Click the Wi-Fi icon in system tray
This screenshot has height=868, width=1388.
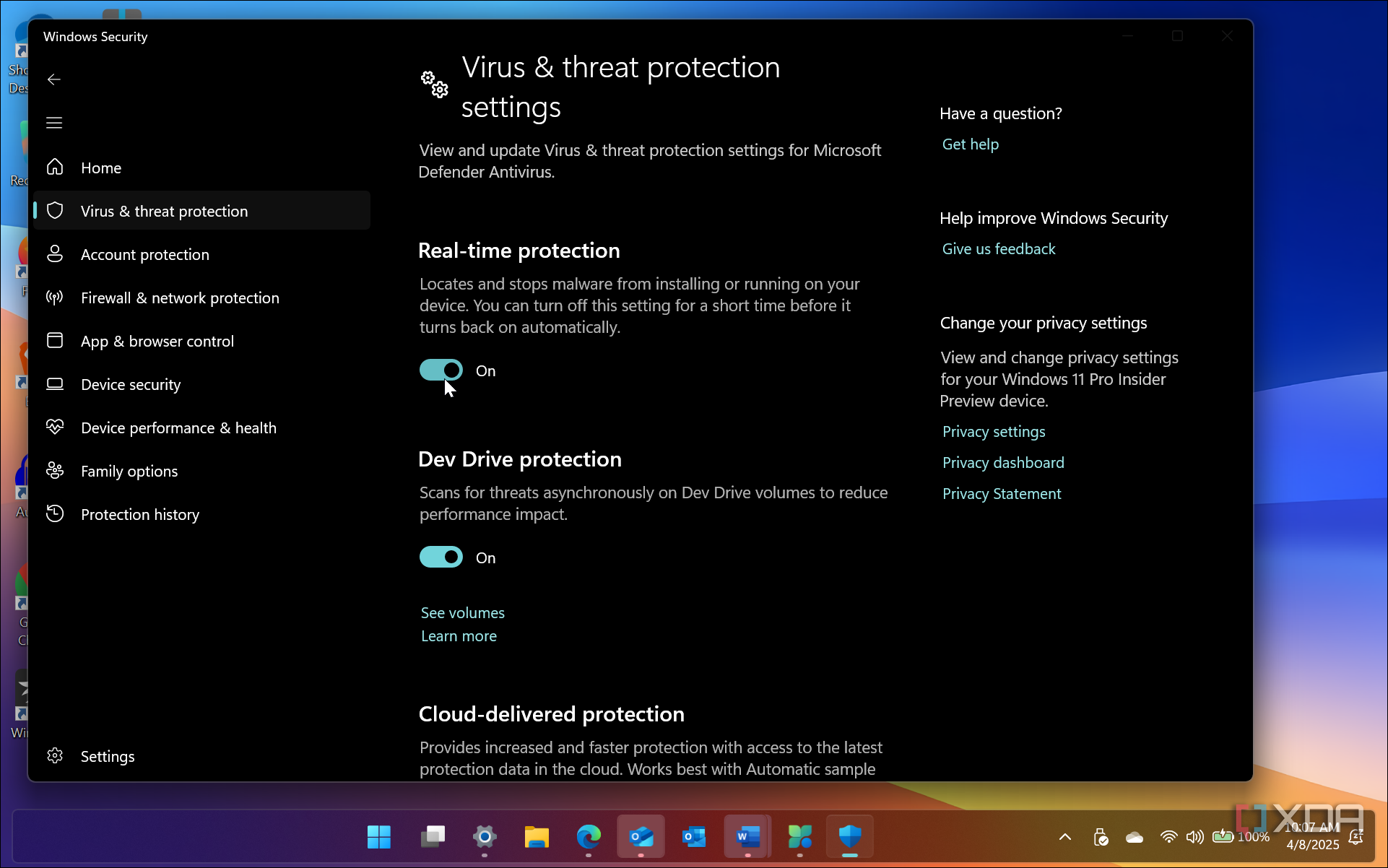tap(1168, 837)
